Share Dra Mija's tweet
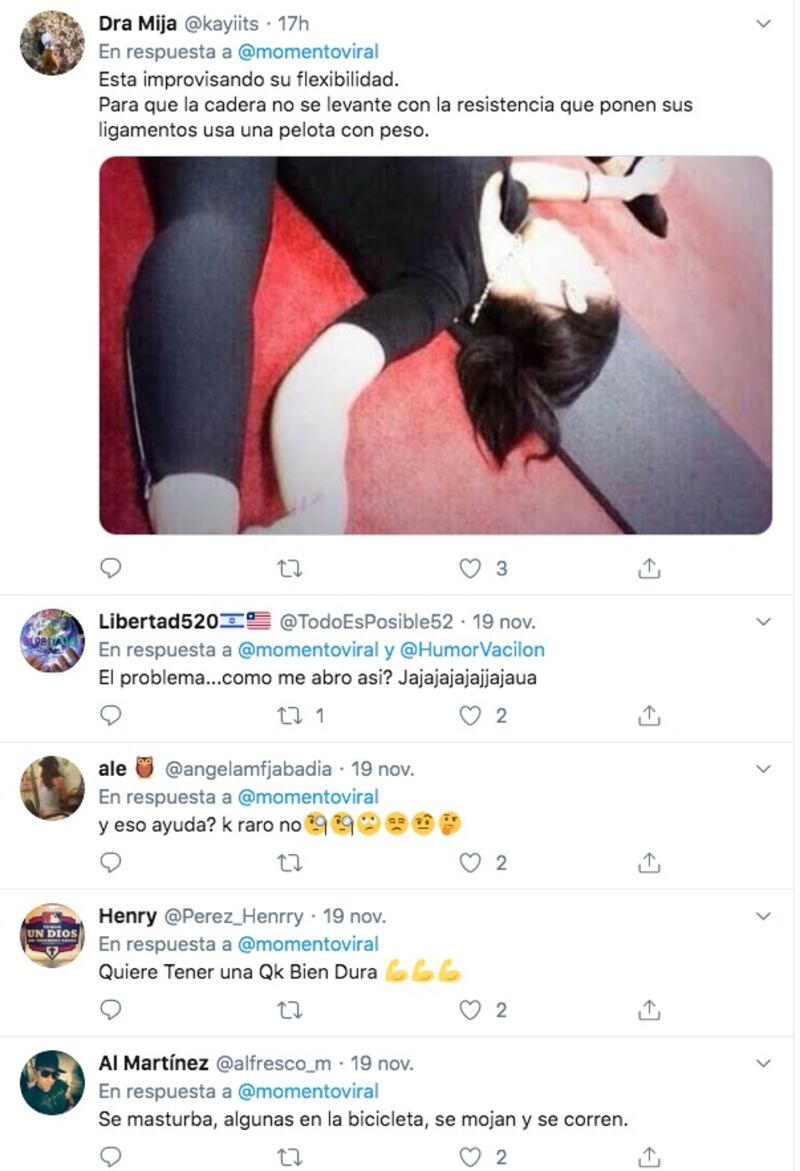 click(x=649, y=568)
